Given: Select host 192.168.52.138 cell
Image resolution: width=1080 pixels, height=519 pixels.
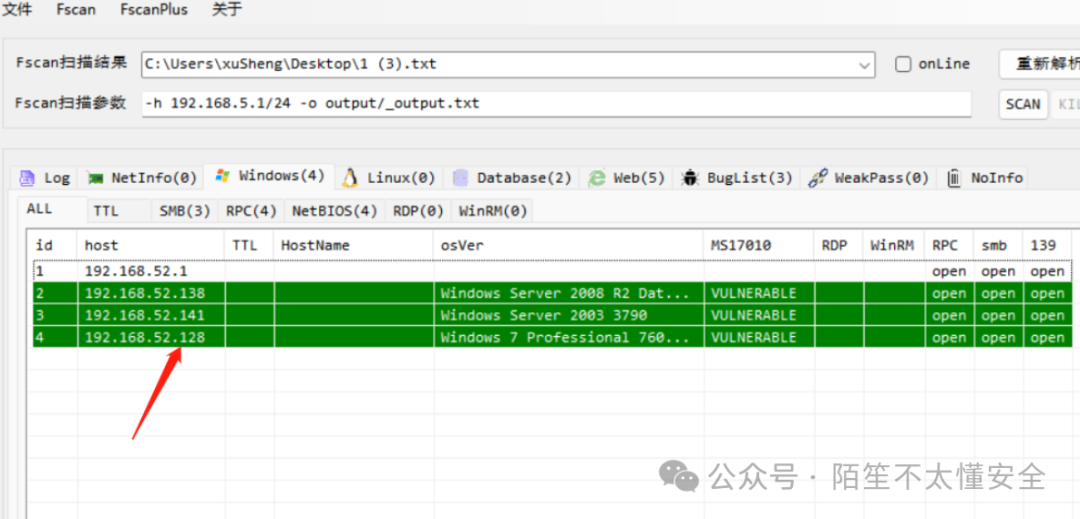Looking at the screenshot, I should tap(152, 293).
